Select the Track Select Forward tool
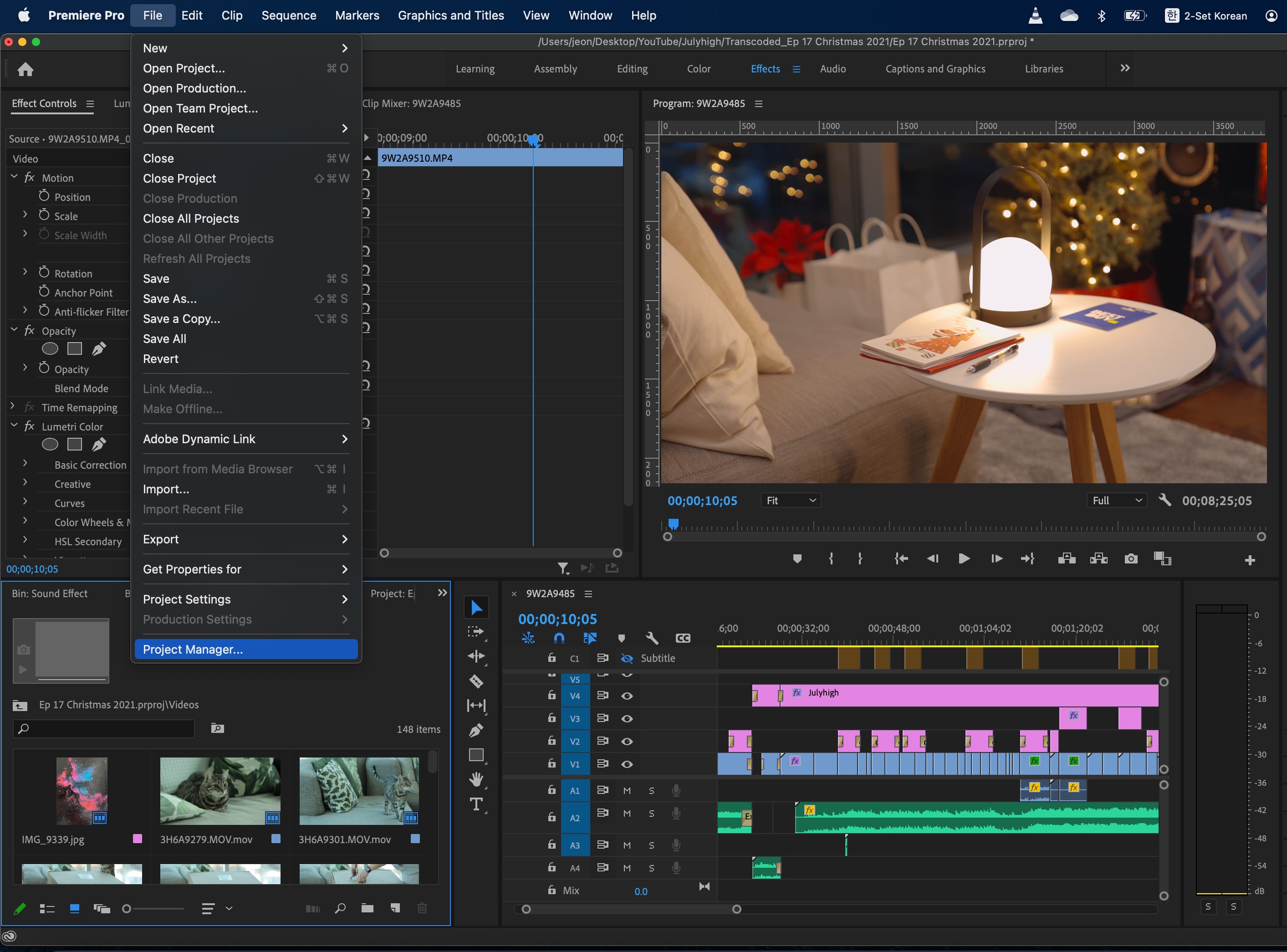The width and height of the screenshot is (1287, 952). click(x=476, y=632)
